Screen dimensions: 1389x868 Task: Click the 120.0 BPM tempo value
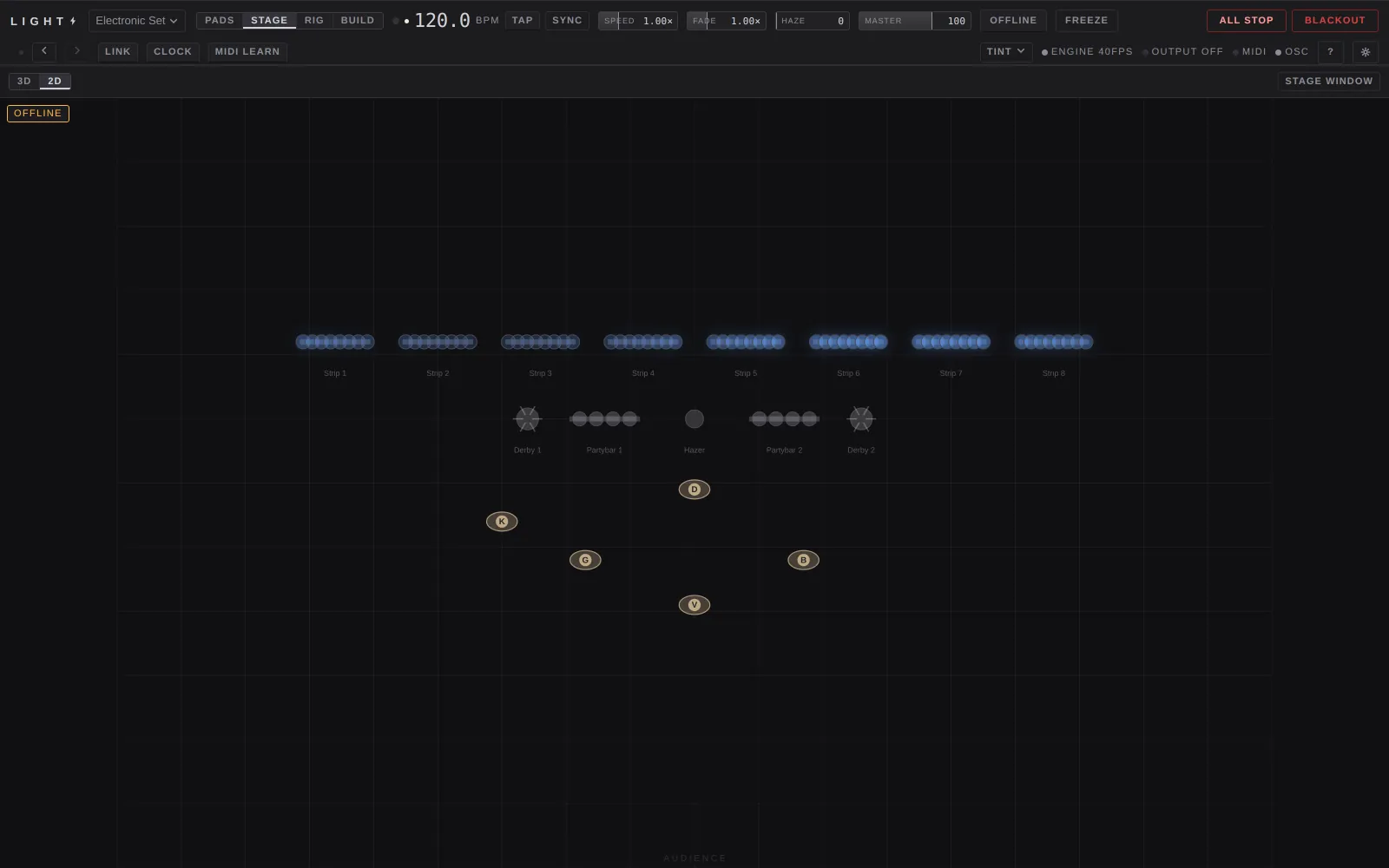click(443, 20)
